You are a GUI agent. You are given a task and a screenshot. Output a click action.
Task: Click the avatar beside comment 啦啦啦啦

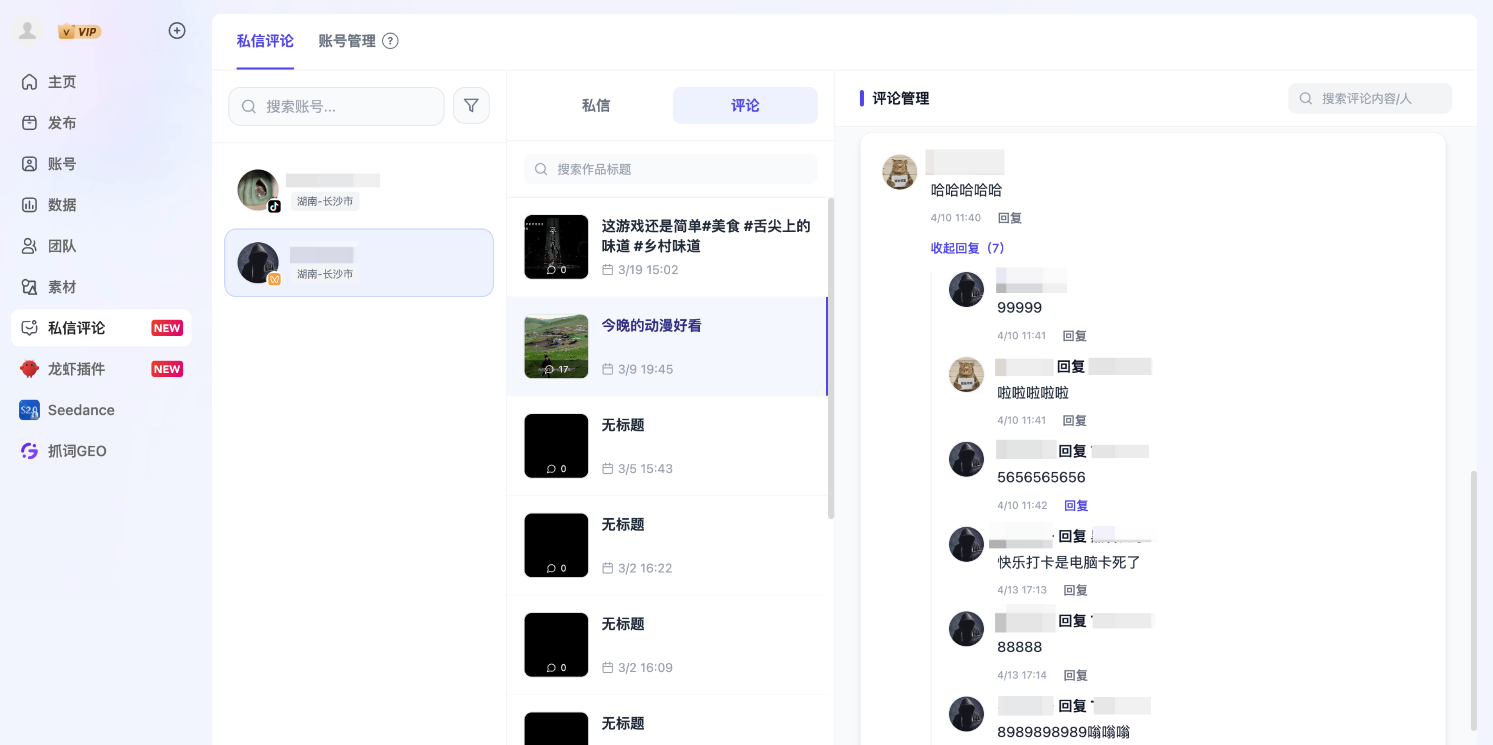tap(966, 374)
